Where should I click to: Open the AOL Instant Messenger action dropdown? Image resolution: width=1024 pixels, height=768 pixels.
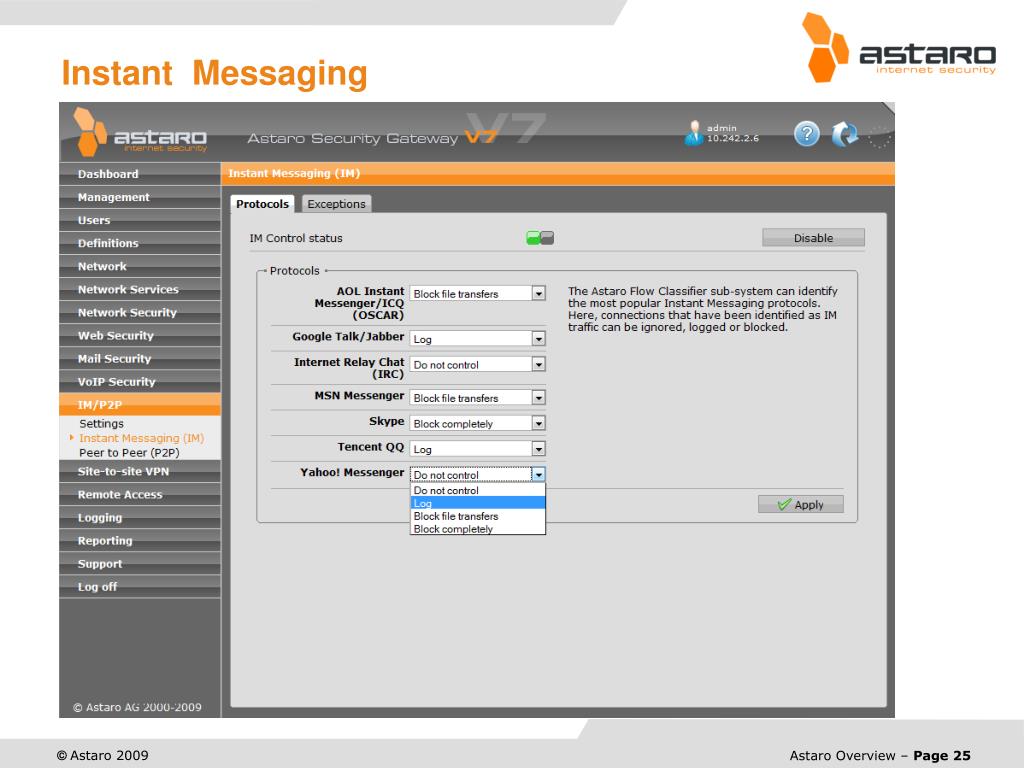(x=477, y=294)
